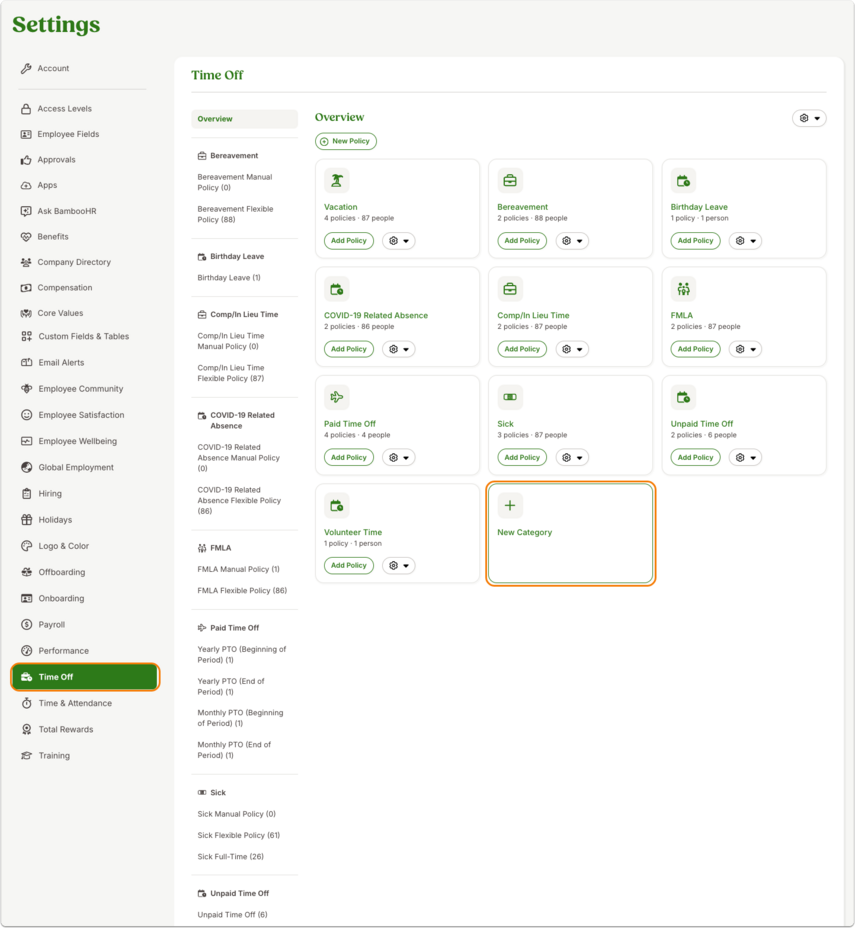Click the Access Levels lock icon
The width and height of the screenshot is (855, 928).
click(26, 109)
